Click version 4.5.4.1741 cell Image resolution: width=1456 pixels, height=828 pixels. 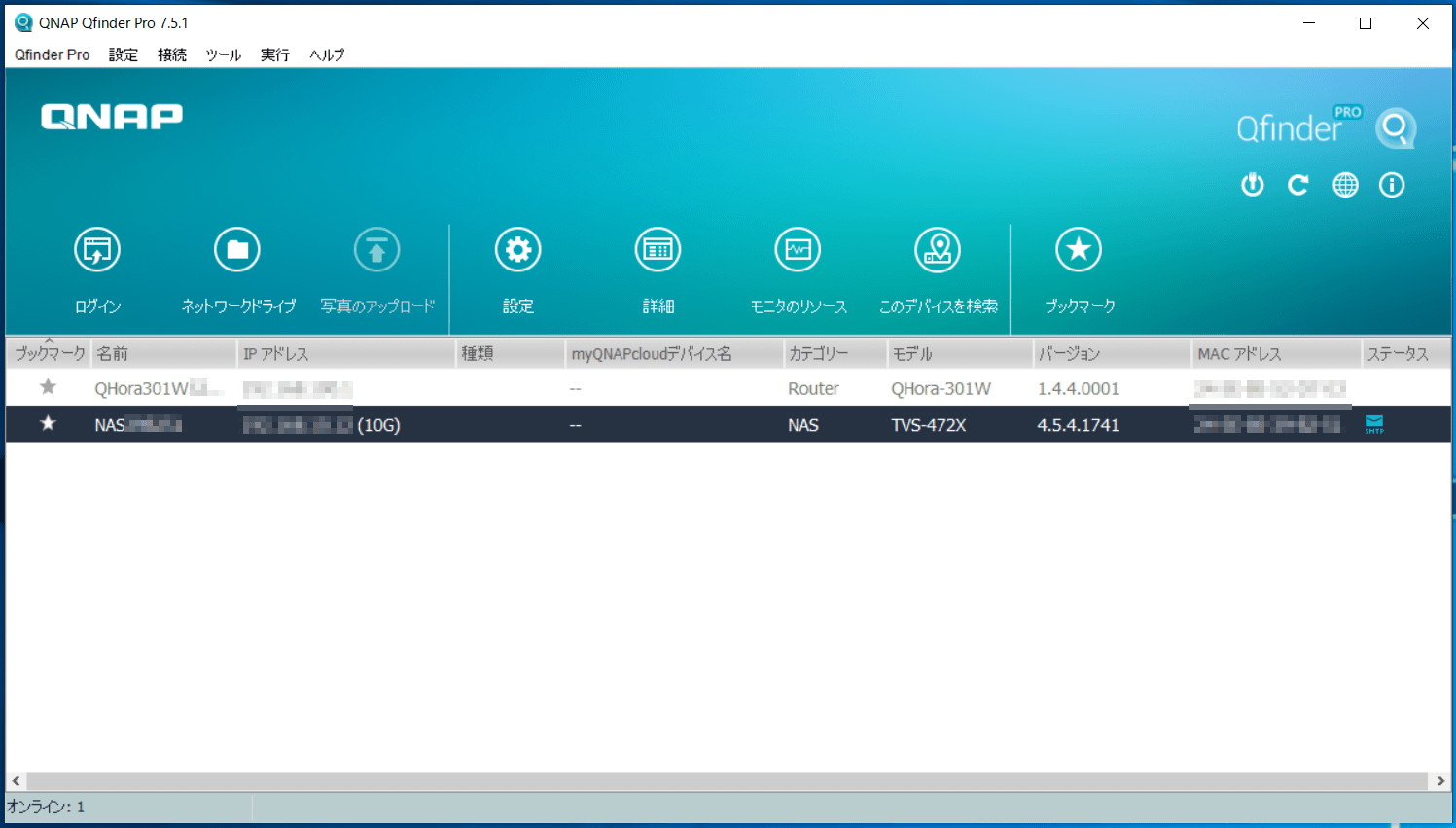pos(1078,425)
